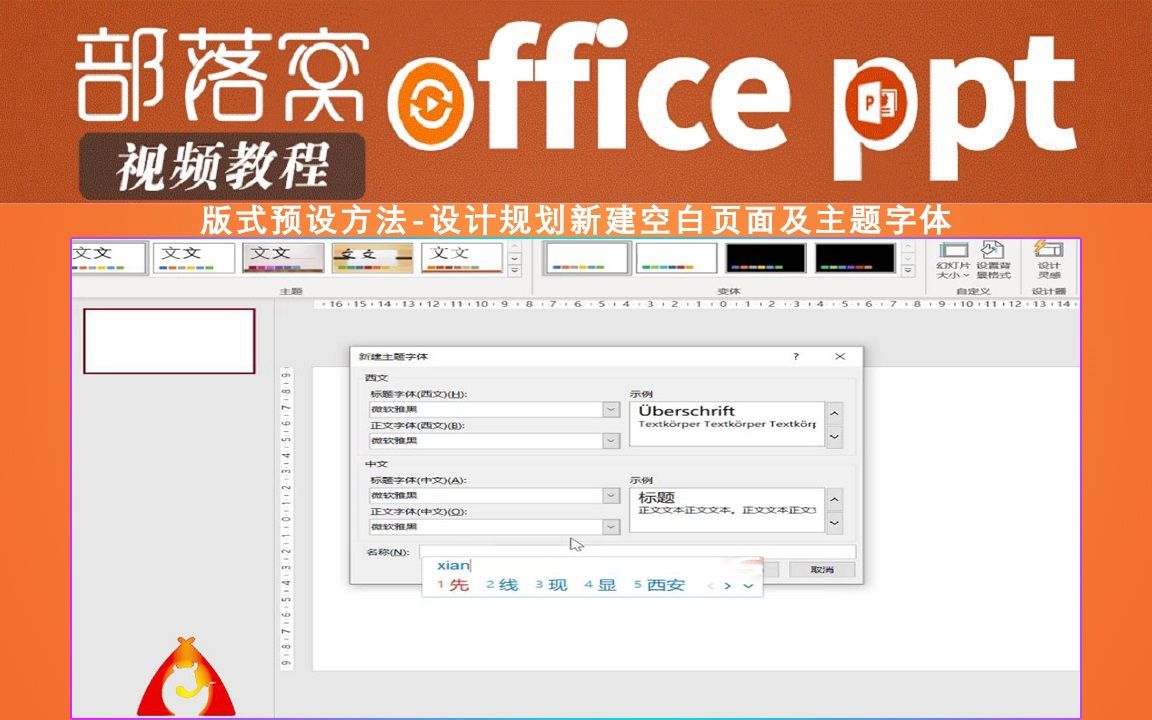The height and width of the screenshot is (720, 1152).
Task: Open the Slide Size icon in Customize group
Action: [x=950, y=255]
